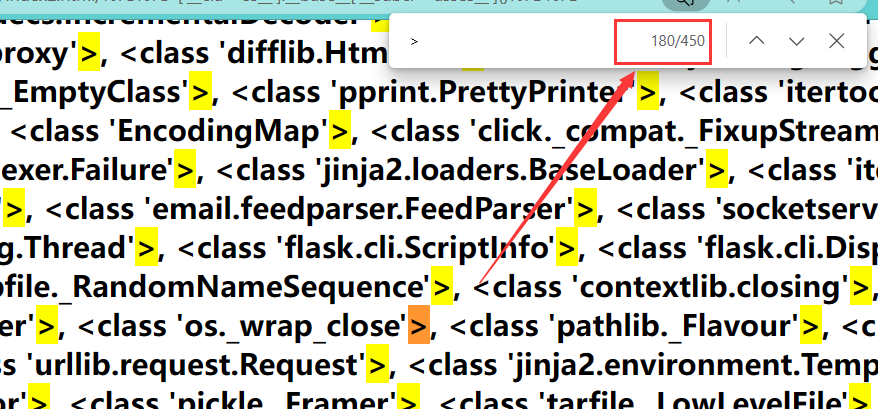The image size is (878, 409).
Task: Click the highlighted '>' after 'email.feedparser.FeedParser'
Action: point(586,208)
